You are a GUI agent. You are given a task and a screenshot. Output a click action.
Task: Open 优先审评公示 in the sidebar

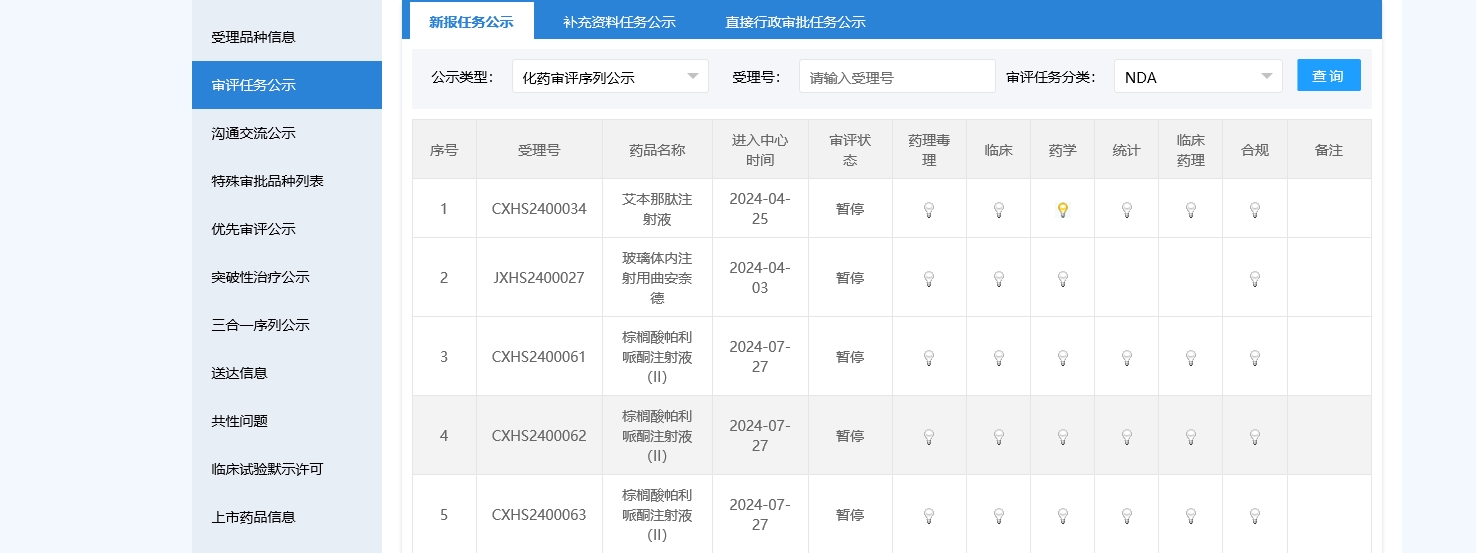pyautogui.click(x=287, y=229)
